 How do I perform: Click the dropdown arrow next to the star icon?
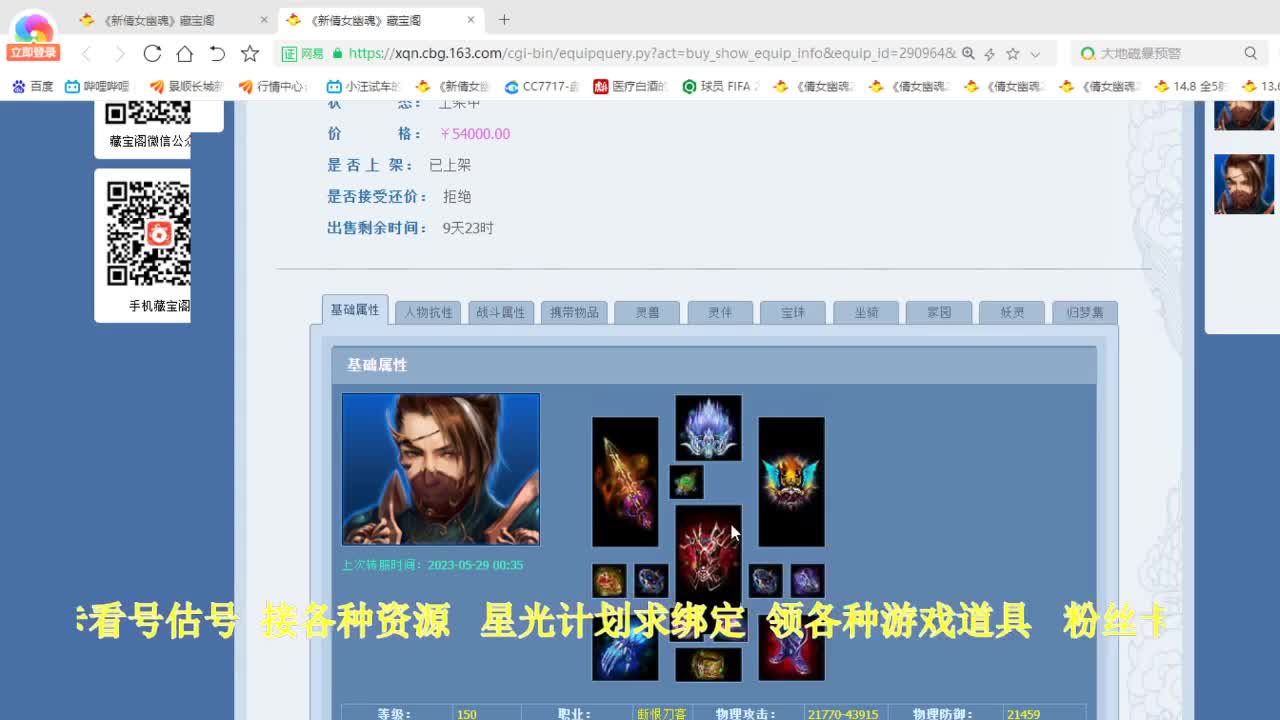(x=1035, y=54)
